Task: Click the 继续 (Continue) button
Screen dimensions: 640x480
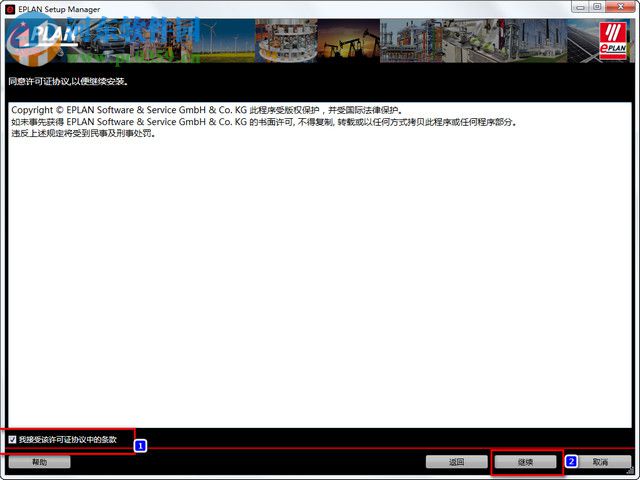Action: pyautogui.click(x=525, y=462)
